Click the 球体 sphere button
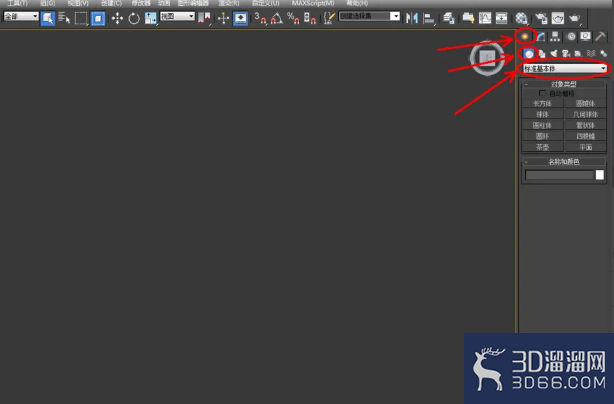The width and height of the screenshot is (614, 404). pyautogui.click(x=542, y=114)
